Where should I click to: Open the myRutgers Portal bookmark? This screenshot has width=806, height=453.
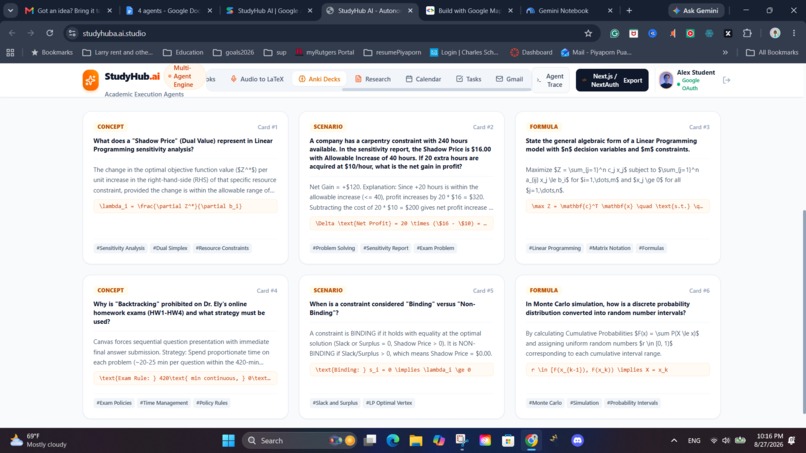(x=325, y=52)
